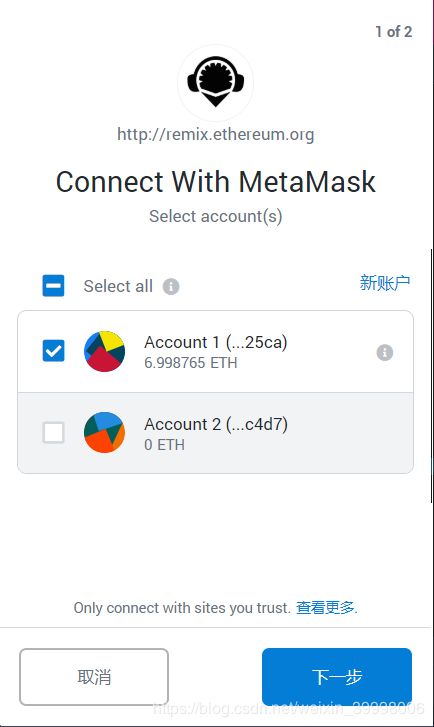This screenshot has width=434, height=727.
Task: Click the 取消 cancel button
Action: tap(94, 677)
